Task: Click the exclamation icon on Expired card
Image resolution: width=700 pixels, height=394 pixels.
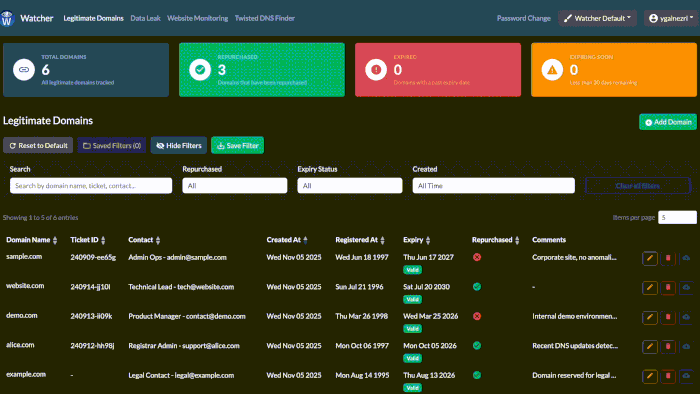Action: (x=376, y=70)
